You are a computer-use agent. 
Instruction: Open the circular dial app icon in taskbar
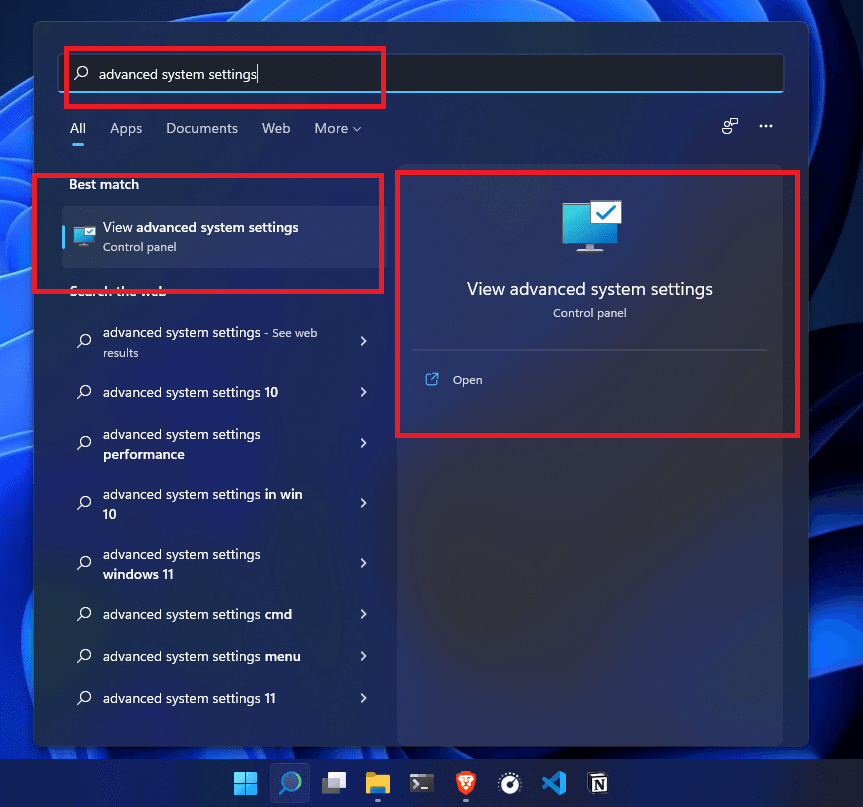point(510,783)
